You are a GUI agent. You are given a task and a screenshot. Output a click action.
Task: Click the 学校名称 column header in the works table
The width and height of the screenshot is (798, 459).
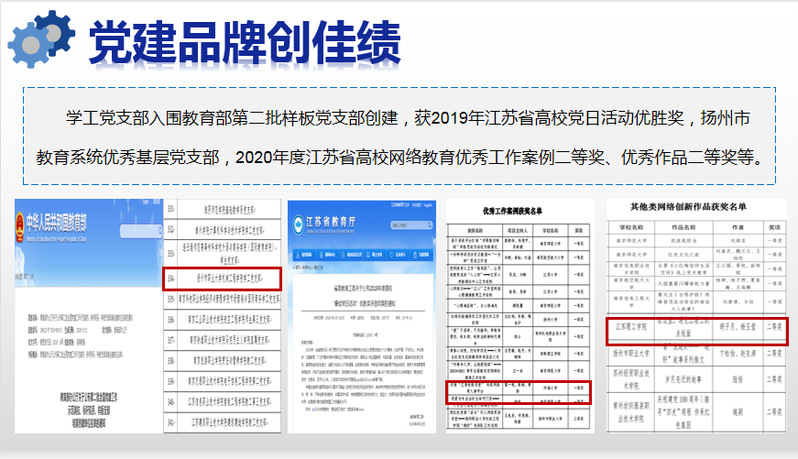click(x=634, y=226)
